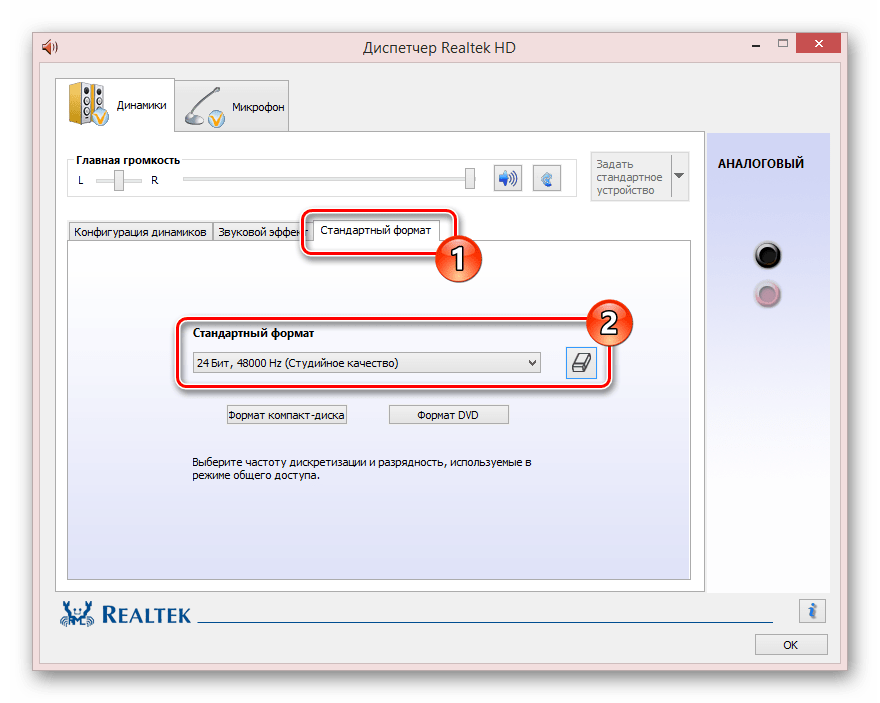Confirm with the OK button
Screen dimensions: 880x703
pos(791,645)
